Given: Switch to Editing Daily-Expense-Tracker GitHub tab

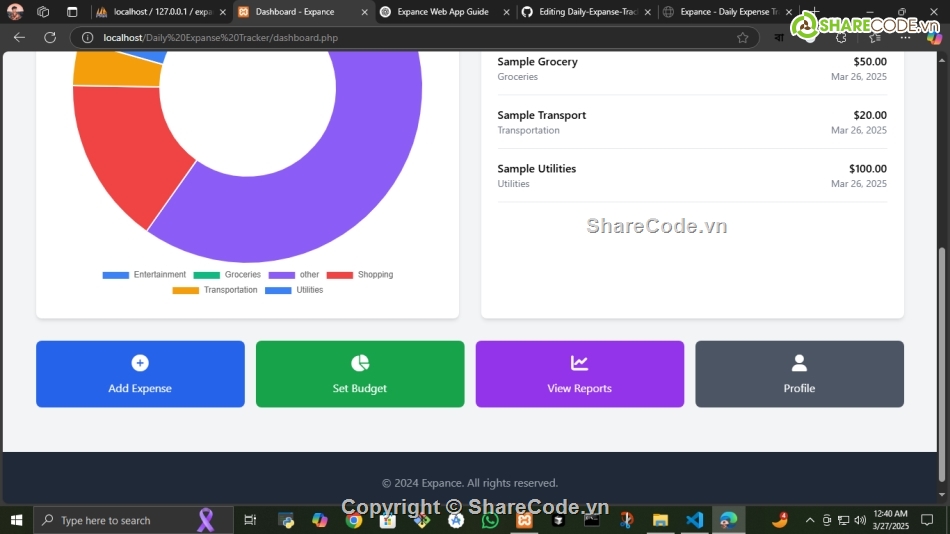Looking at the screenshot, I should coord(587,12).
